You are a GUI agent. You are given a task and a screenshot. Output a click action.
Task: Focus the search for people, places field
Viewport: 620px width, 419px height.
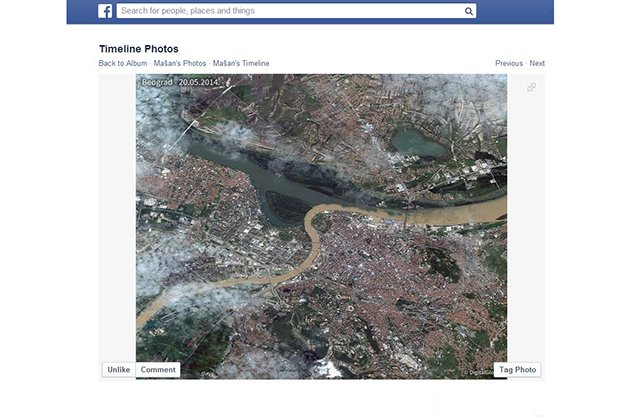(290, 11)
